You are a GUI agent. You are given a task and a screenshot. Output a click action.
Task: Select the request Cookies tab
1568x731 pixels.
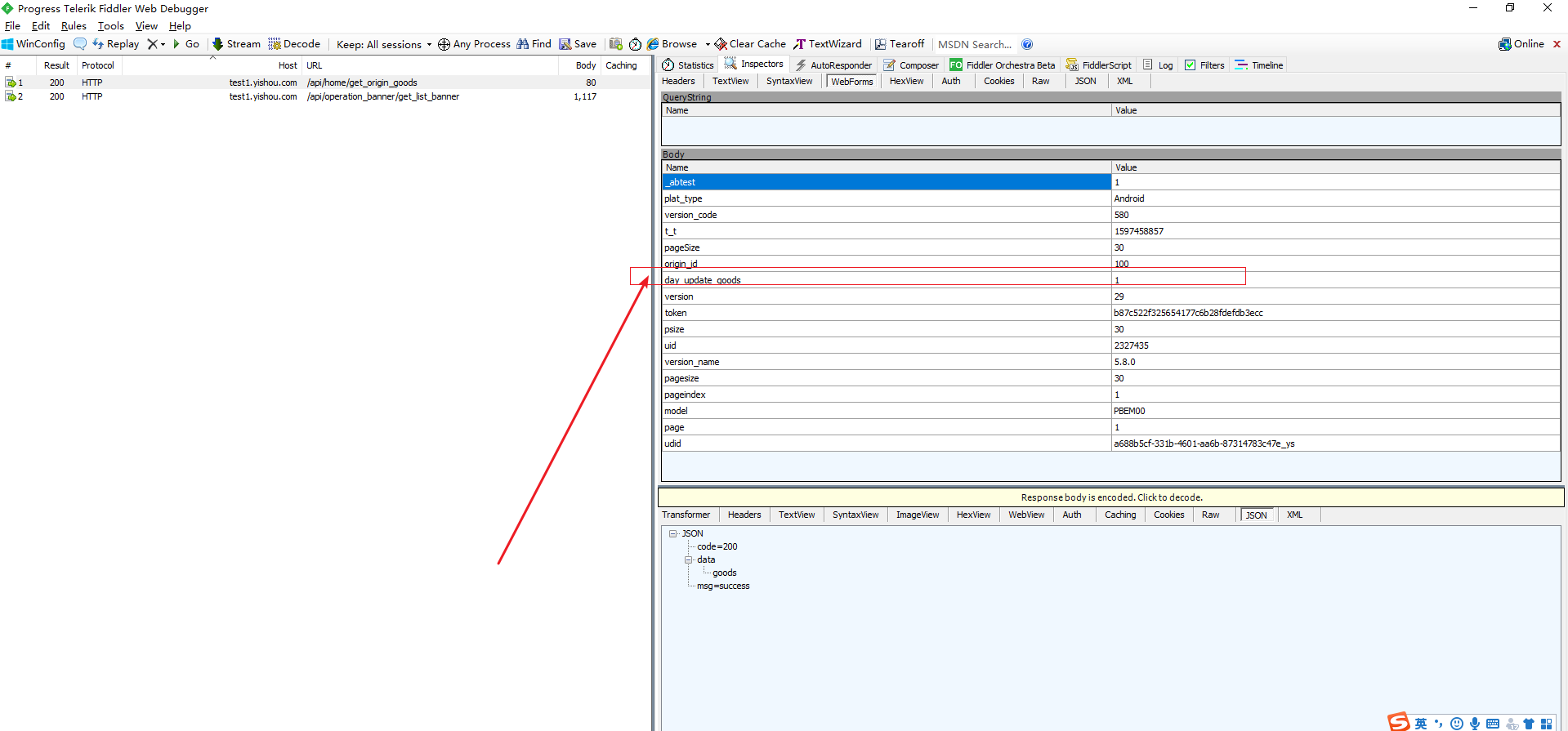(x=998, y=81)
